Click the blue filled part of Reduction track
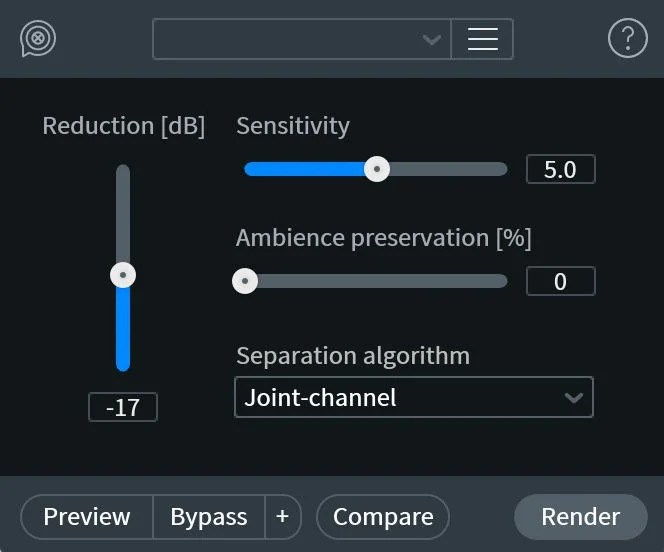Image resolution: width=664 pixels, height=552 pixels. click(123, 329)
